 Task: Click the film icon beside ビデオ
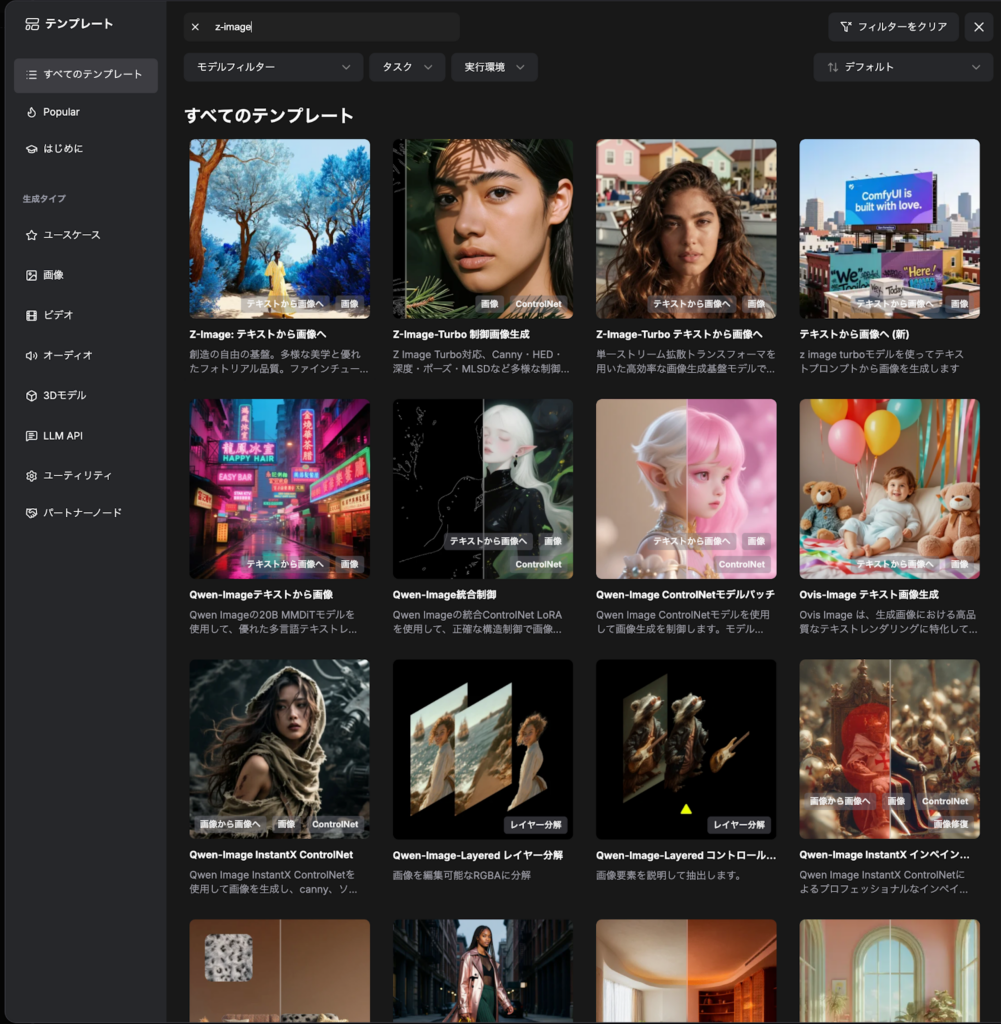[x=32, y=315]
